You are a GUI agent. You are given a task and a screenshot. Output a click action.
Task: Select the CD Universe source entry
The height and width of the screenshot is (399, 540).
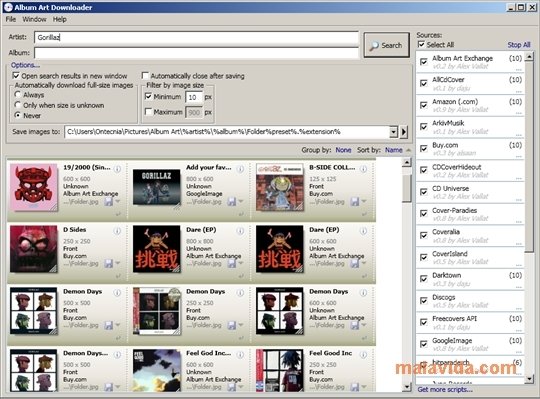470,192
